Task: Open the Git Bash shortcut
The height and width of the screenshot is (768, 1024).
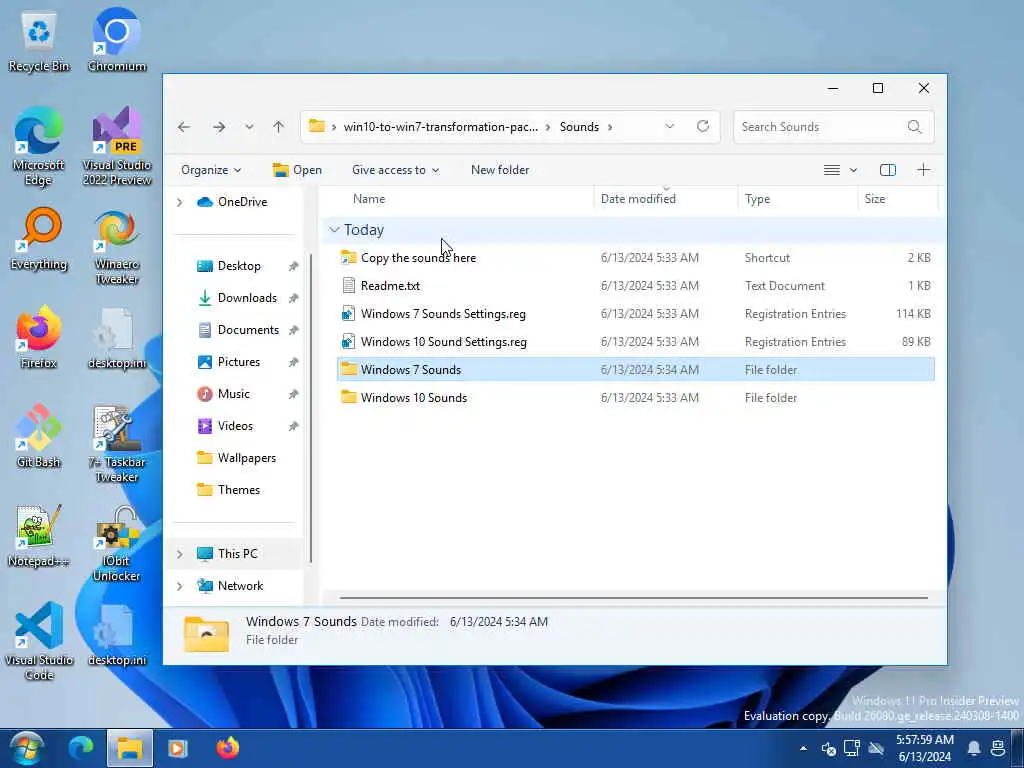Action: [x=39, y=436]
